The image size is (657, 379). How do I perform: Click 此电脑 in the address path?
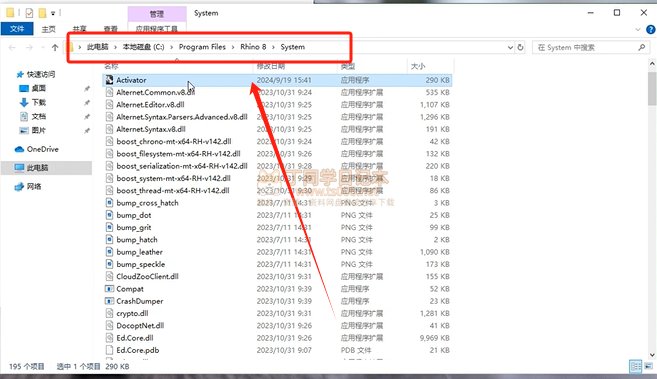(98, 47)
